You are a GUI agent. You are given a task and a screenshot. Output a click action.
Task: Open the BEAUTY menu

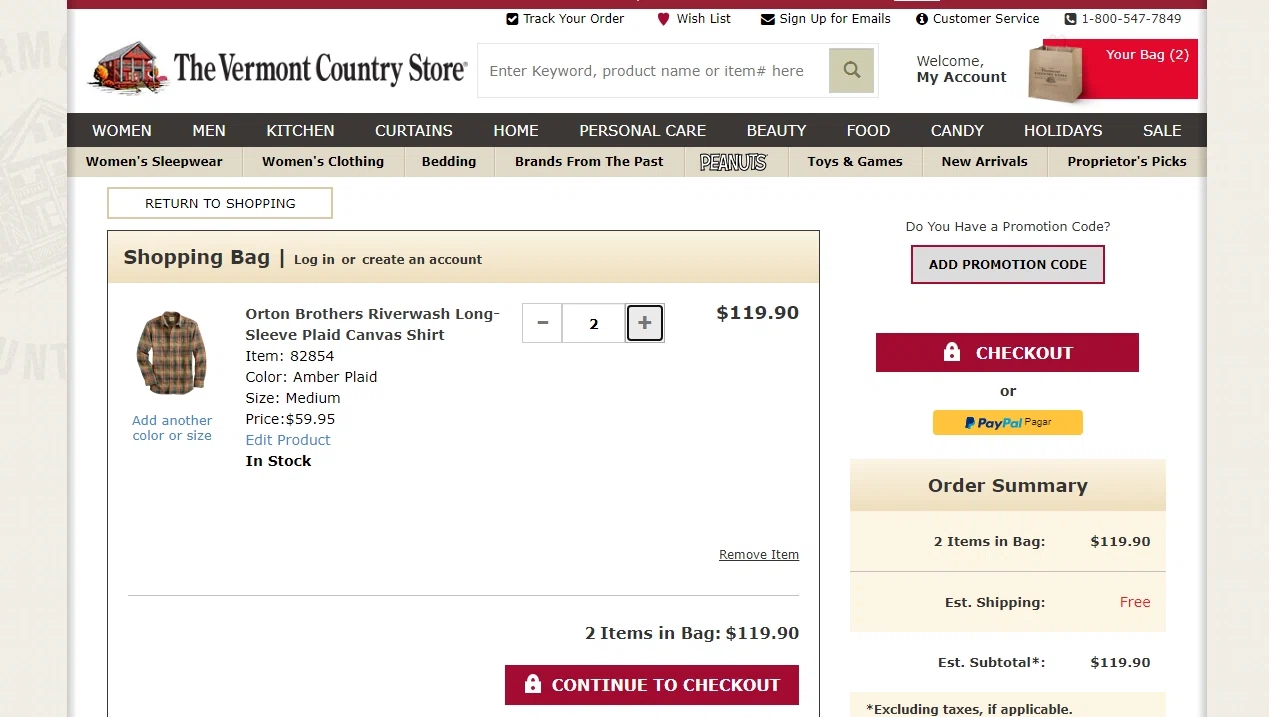click(x=776, y=130)
